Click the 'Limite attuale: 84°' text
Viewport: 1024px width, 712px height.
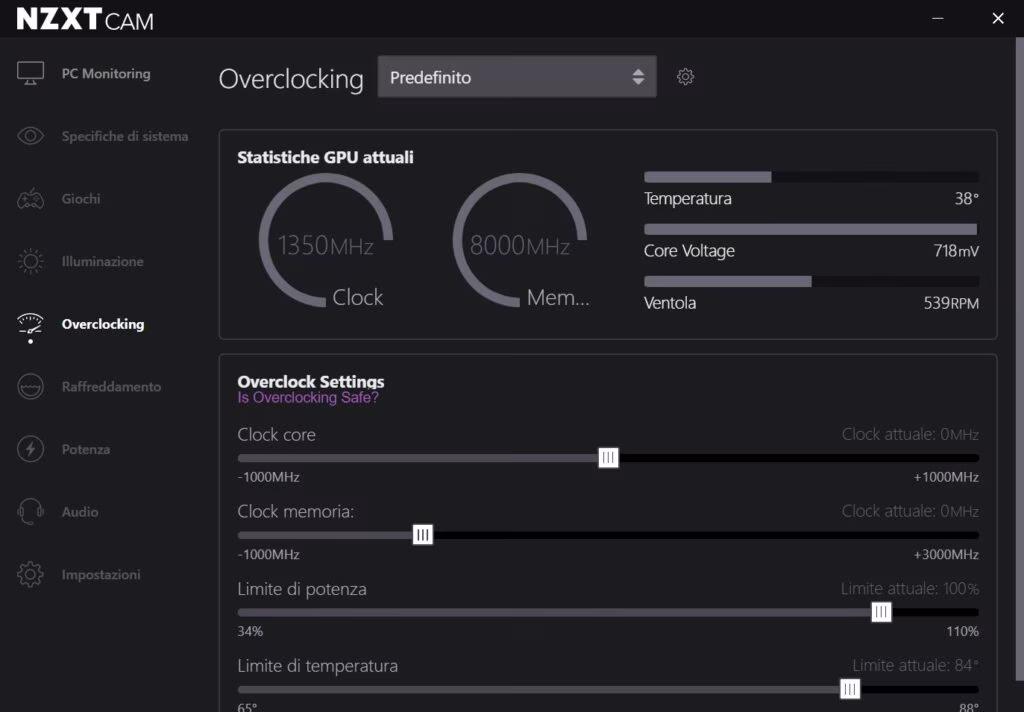(x=915, y=666)
